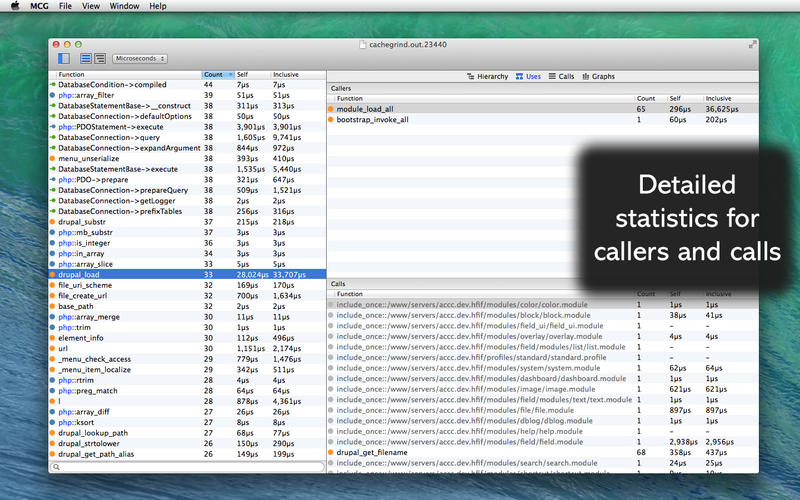
Task: Select php::preg_match row
Action: (x=187, y=391)
